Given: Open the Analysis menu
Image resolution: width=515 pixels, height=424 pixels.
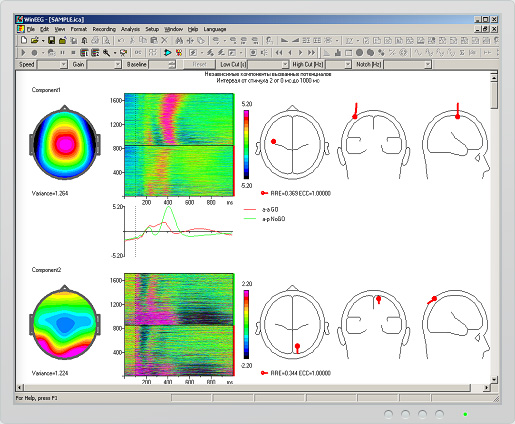Looking at the screenshot, I should [x=130, y=29].
